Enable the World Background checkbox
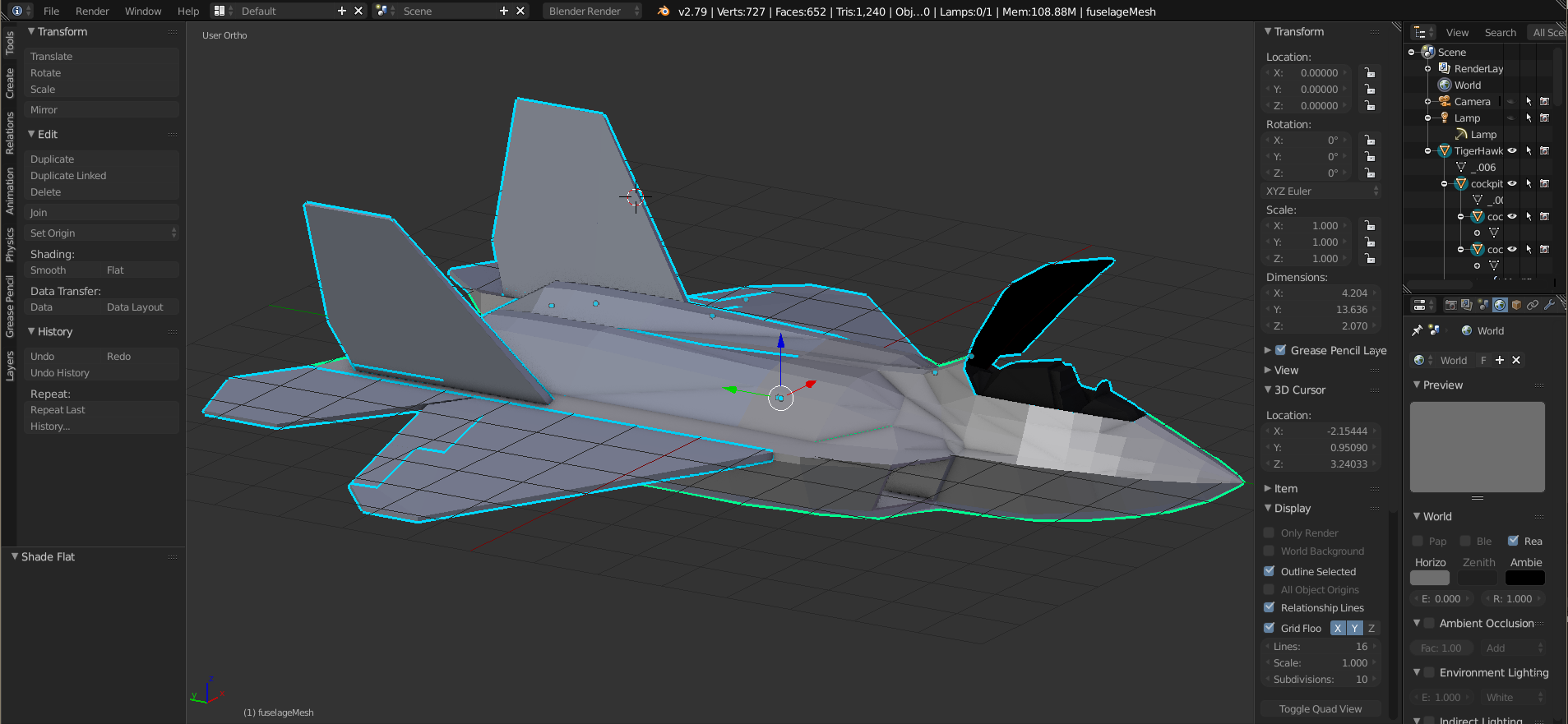 [x=1269, y=551]
